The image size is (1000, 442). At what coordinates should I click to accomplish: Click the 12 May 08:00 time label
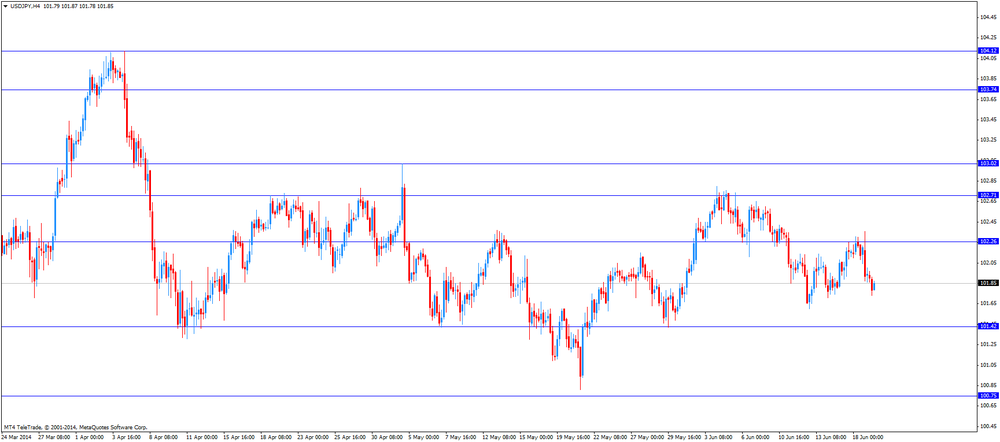point(499,438)
